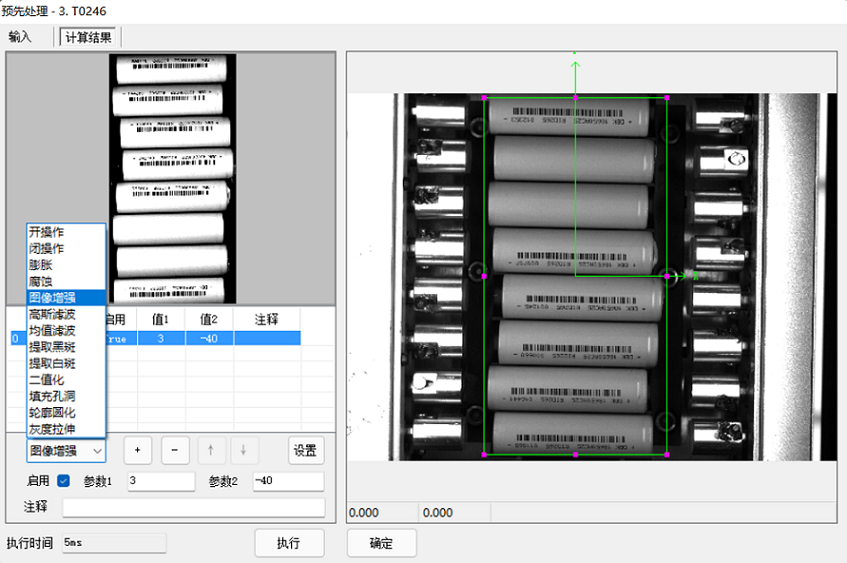
Task: Switch to the 计算结果 tab
Action: 88,37
